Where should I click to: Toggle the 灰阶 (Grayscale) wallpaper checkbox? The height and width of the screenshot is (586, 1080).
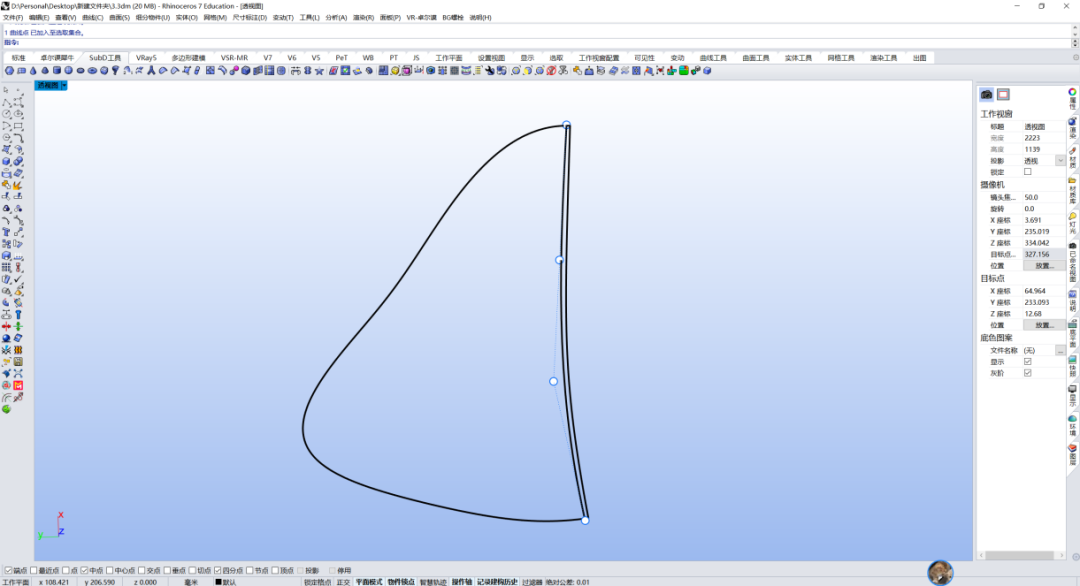[1028, 373]
